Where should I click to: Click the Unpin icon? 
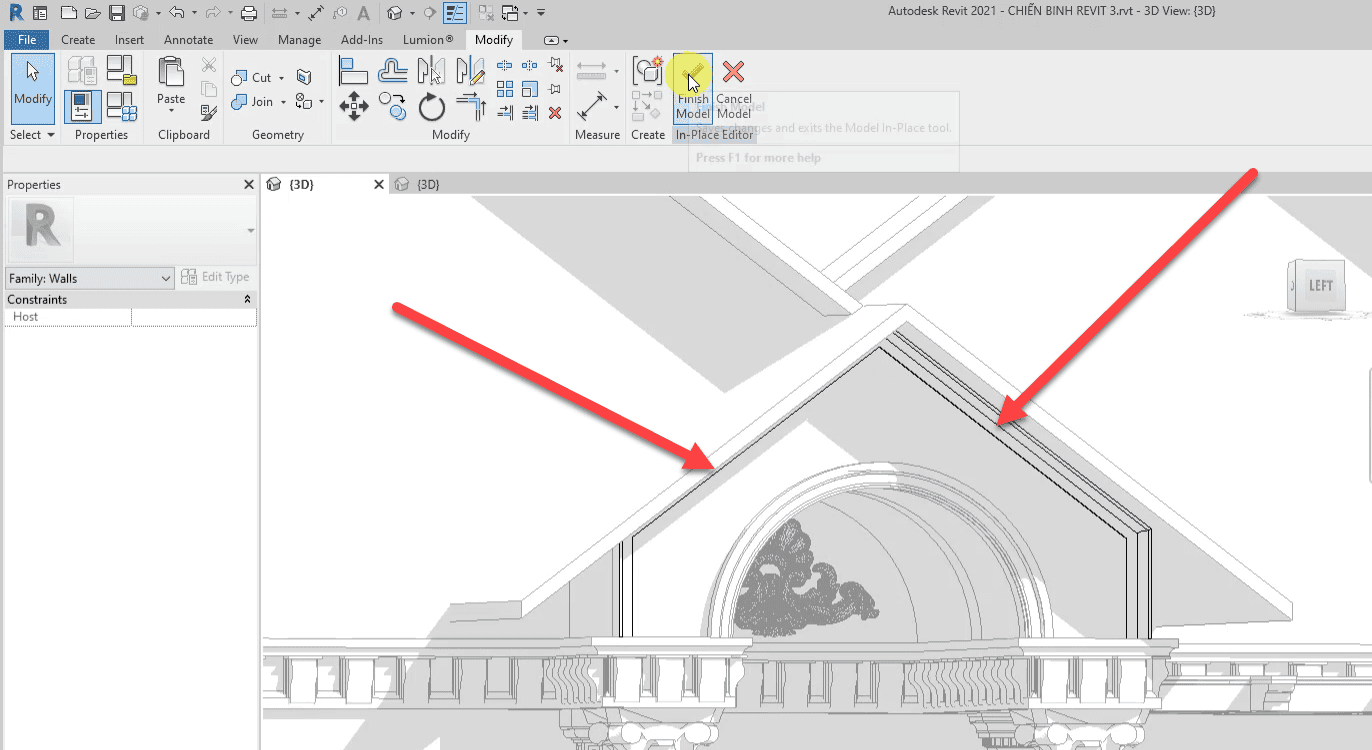point(555,66)
